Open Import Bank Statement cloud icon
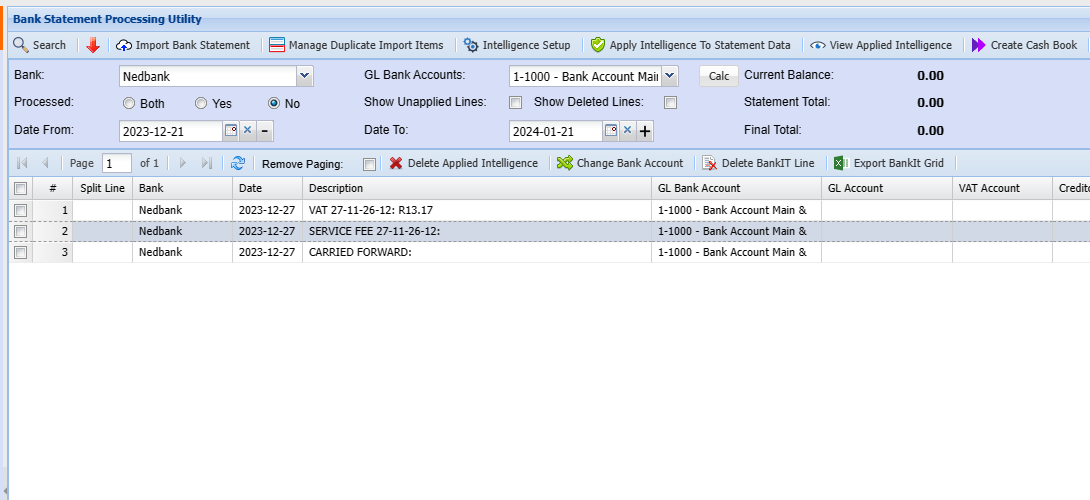The height and width of the screenshot is (500, 1090). (x=124, y=45)
